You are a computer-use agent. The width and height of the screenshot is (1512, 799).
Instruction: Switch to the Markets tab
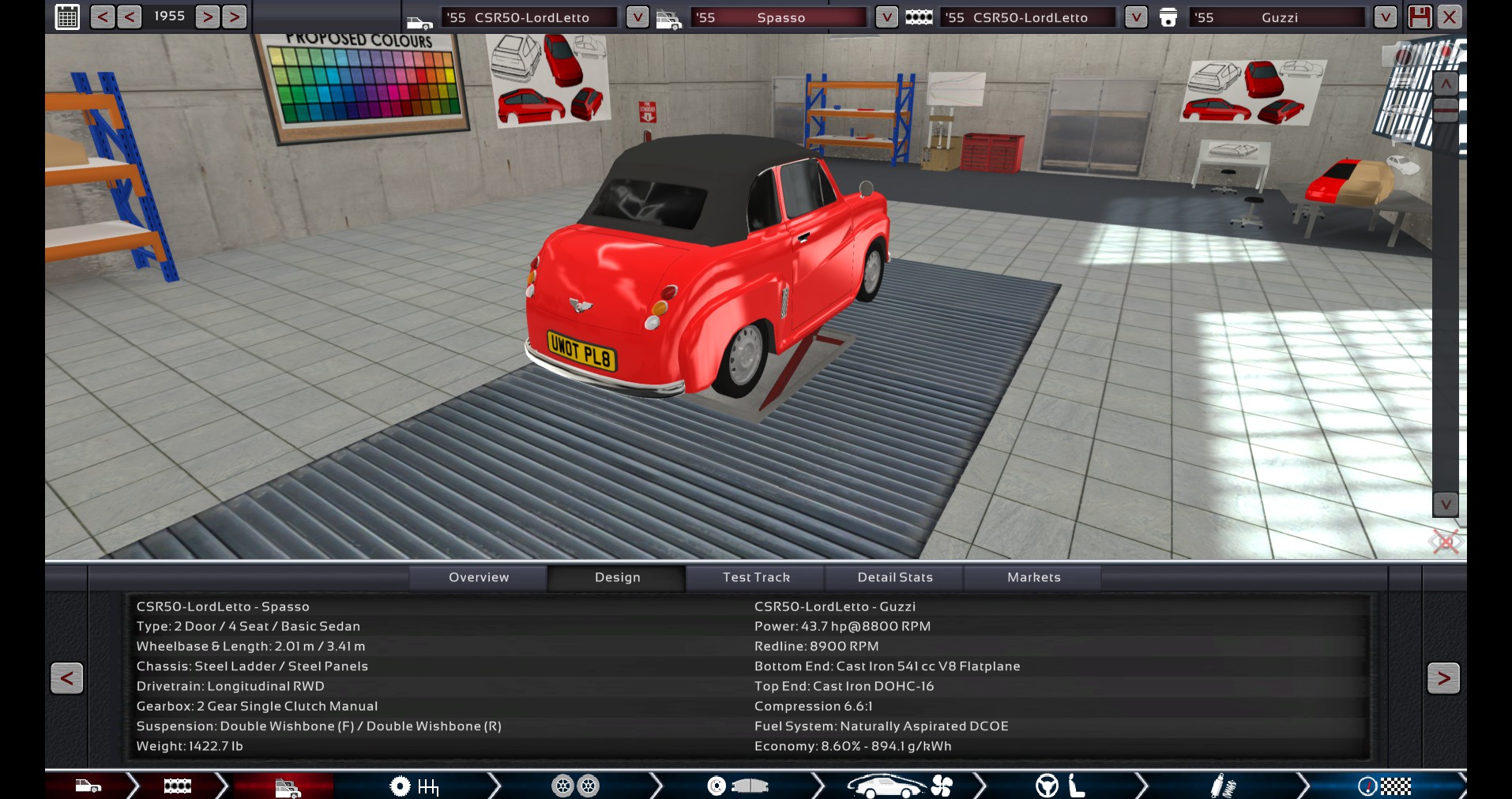pos(1033,577)
